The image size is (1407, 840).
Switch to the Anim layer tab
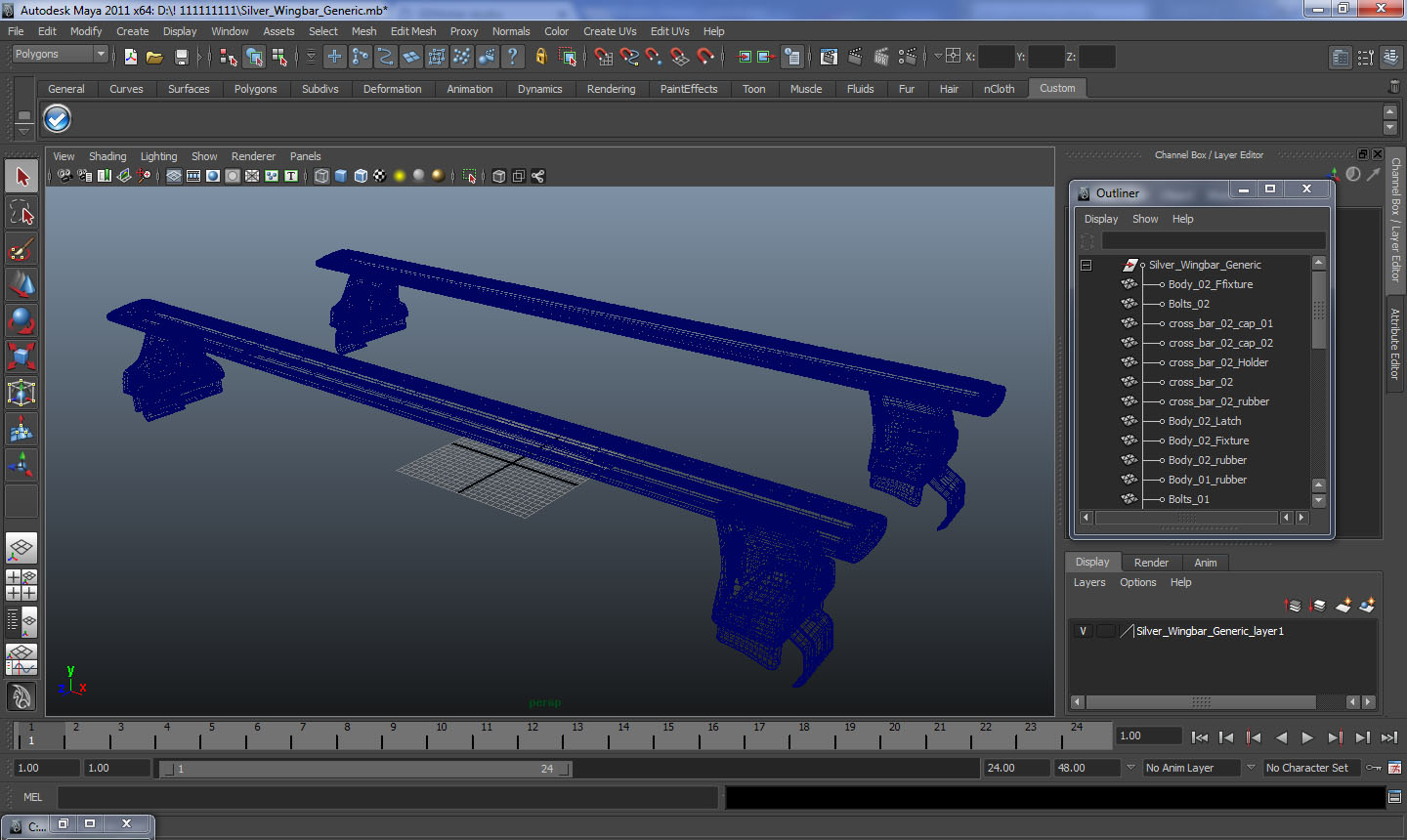click(1206, 563)
